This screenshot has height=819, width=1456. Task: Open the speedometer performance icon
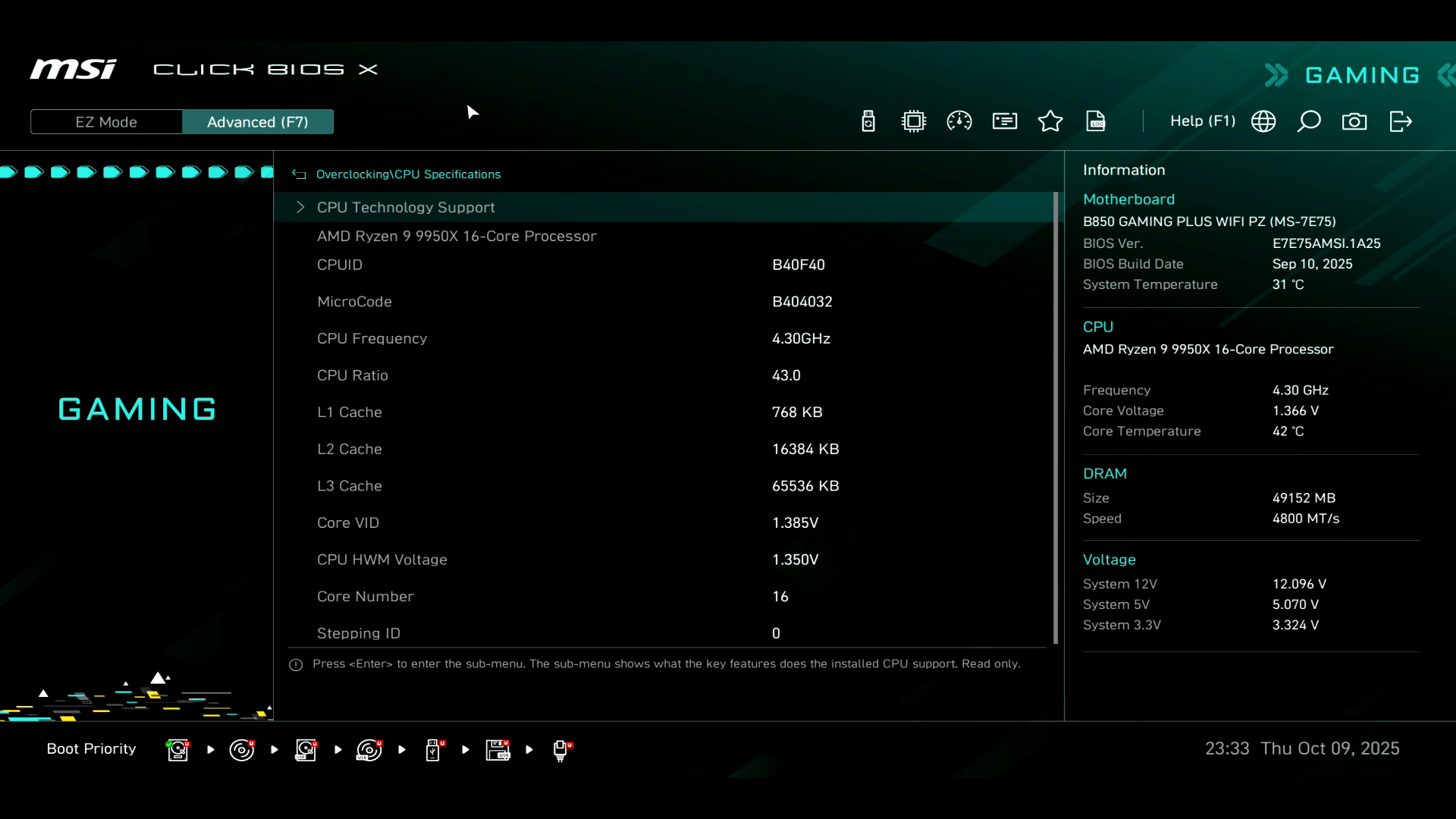(959, 121)
